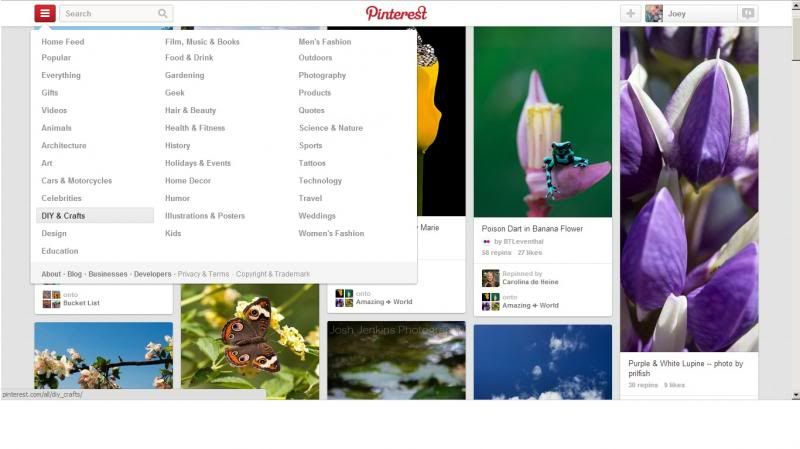Screen dimensions: 800x449
Task: Click the search magnifier icon
Action: [x=162, y=14]
